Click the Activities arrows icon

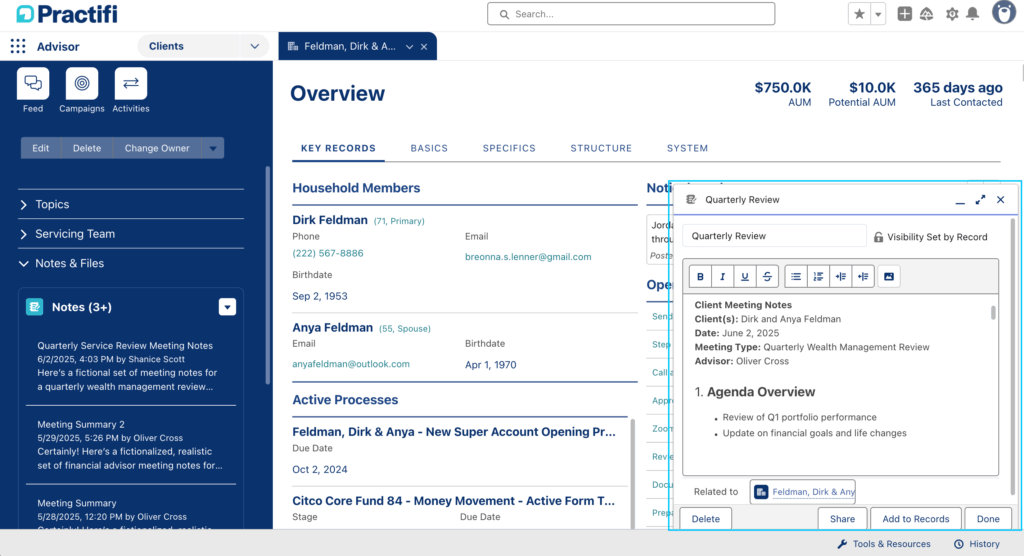click(x=130, y=84)
